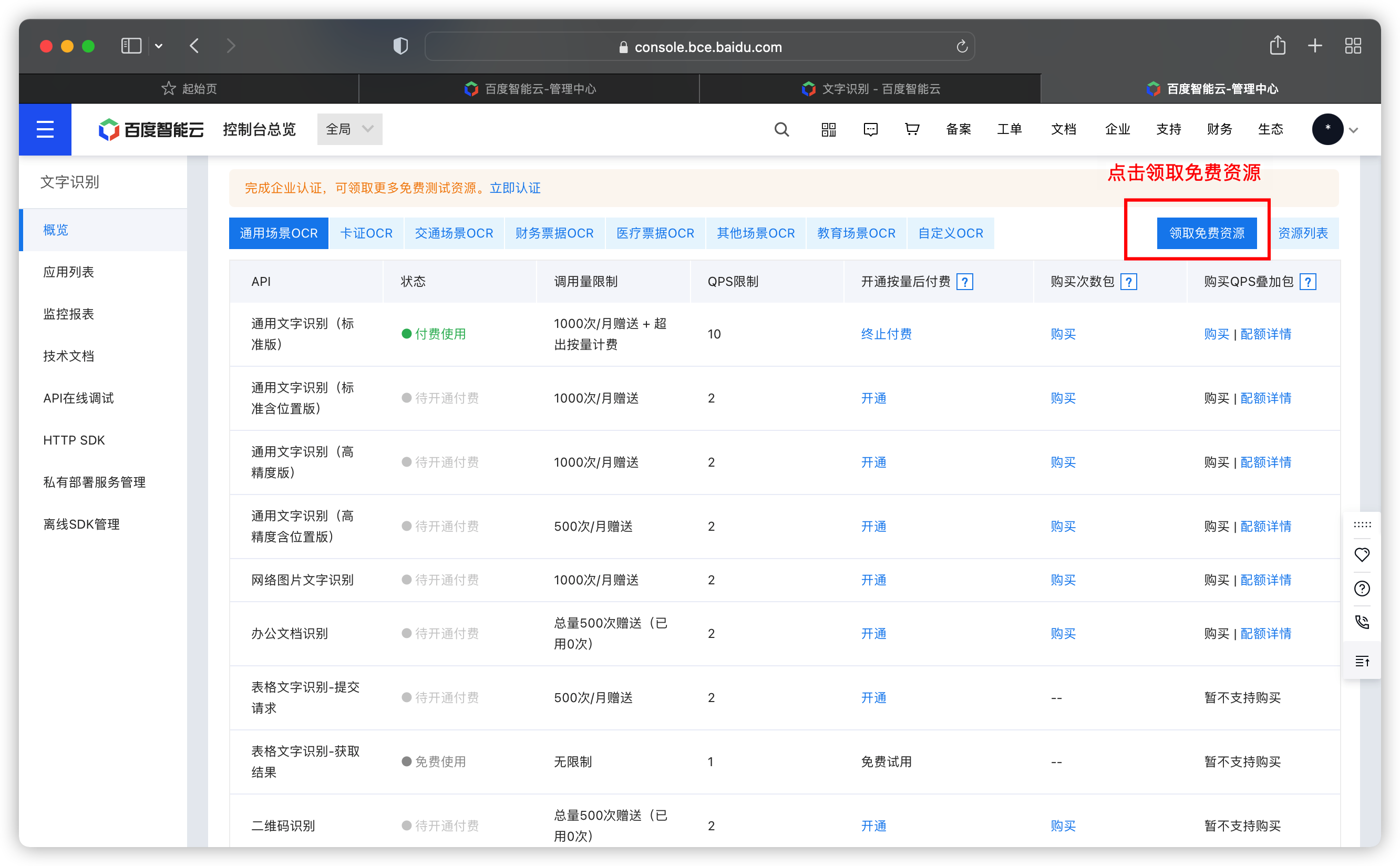This screenshot has width=1400, height=866.
Task: Open the shopping cart icon
Action: click(912, 129)
